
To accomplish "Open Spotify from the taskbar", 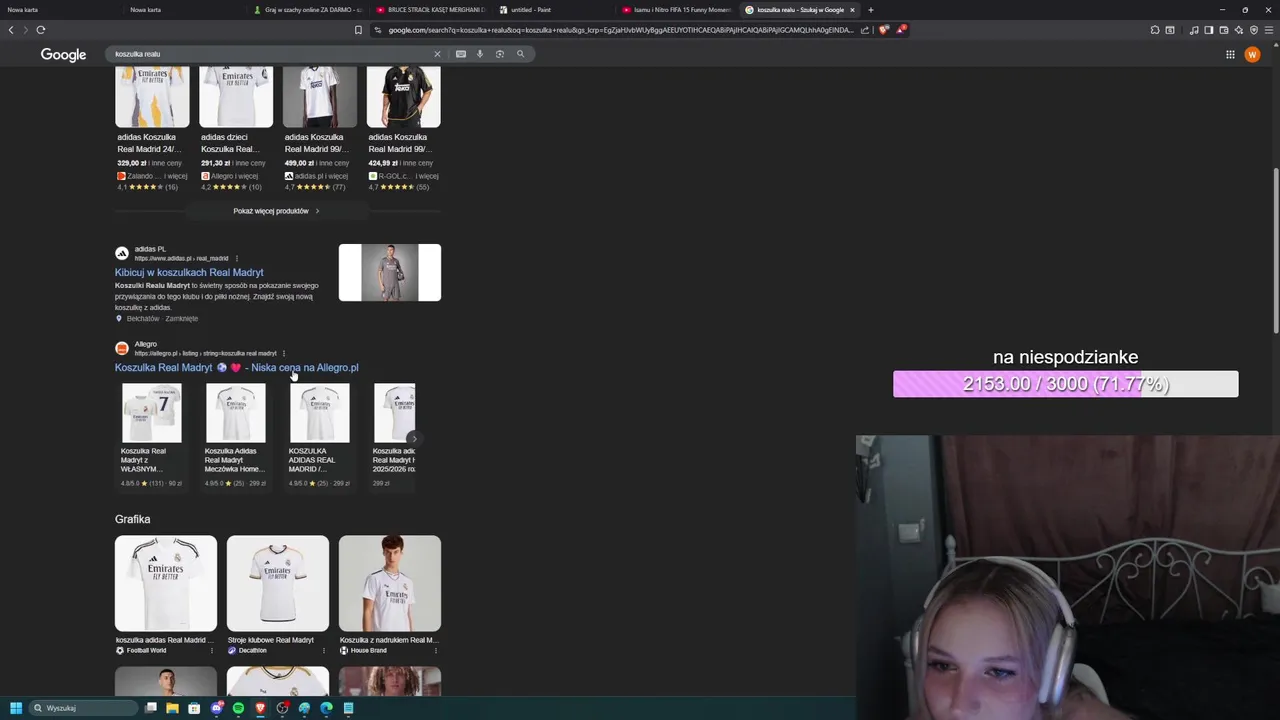I will click(x=238, y=708).
